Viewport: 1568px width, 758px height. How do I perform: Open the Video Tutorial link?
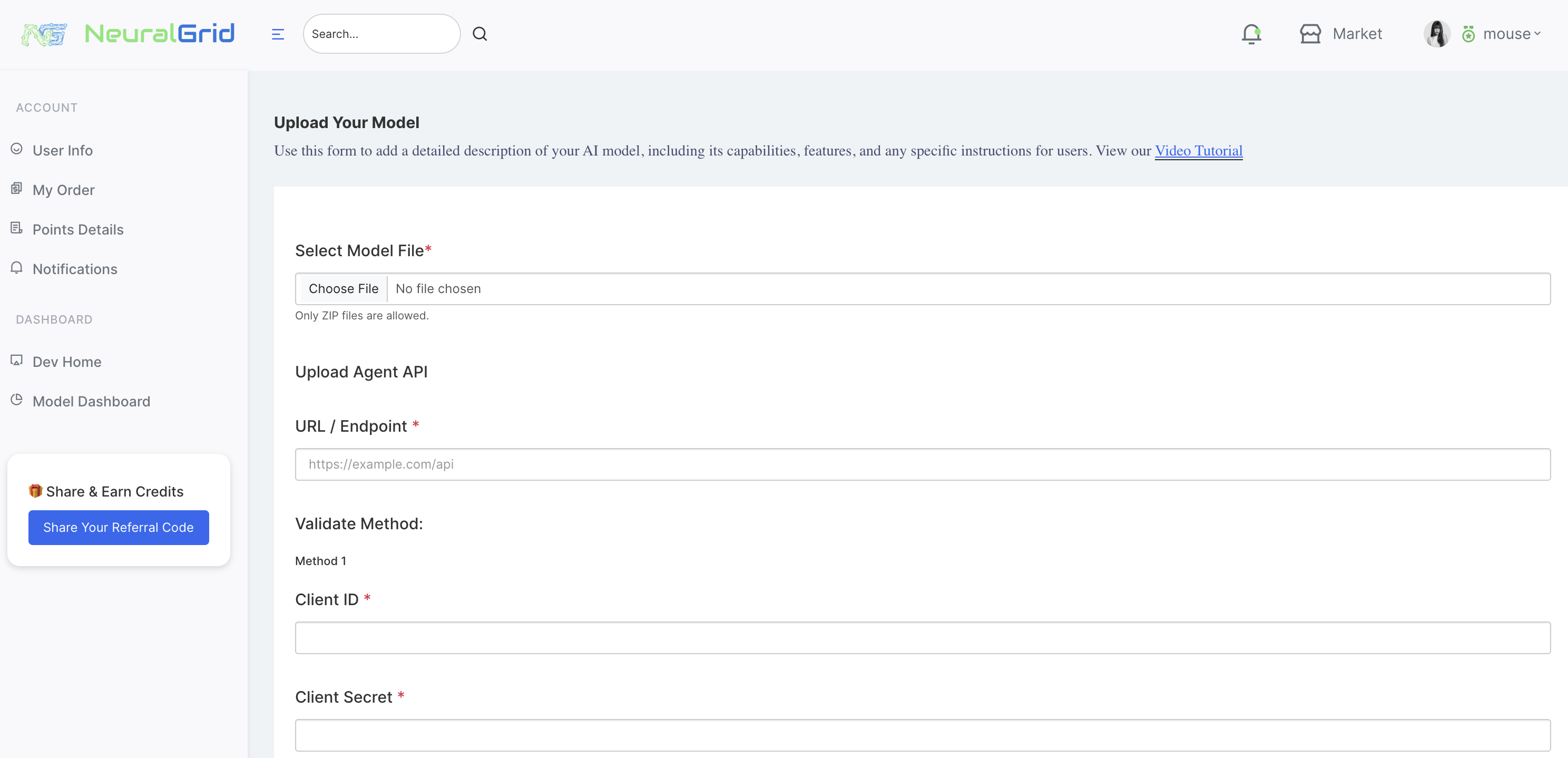(1198, 150)
